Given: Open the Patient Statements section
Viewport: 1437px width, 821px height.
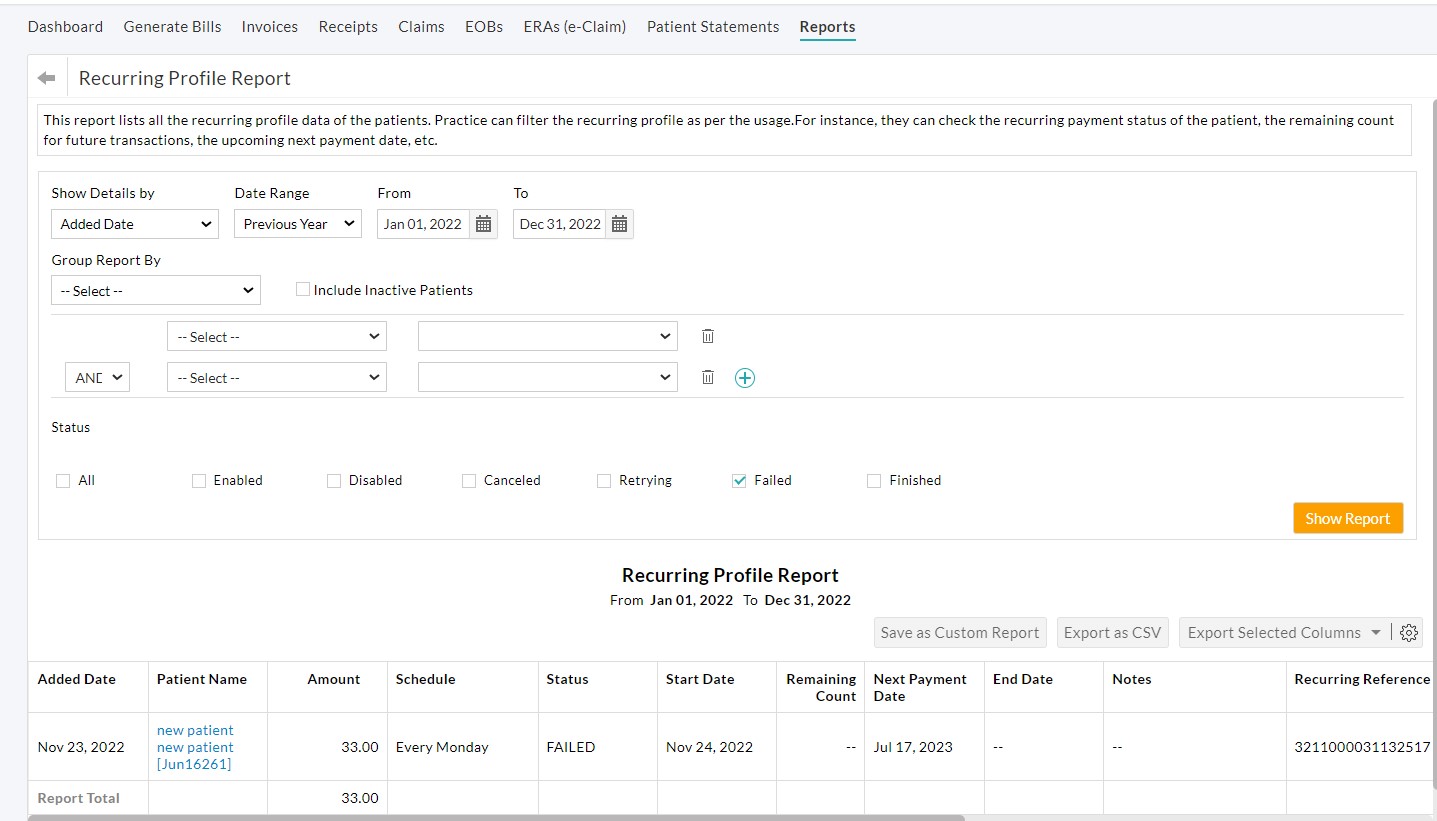Looking at the screenshot, I should pyautogui.click(x=712, y=27).
